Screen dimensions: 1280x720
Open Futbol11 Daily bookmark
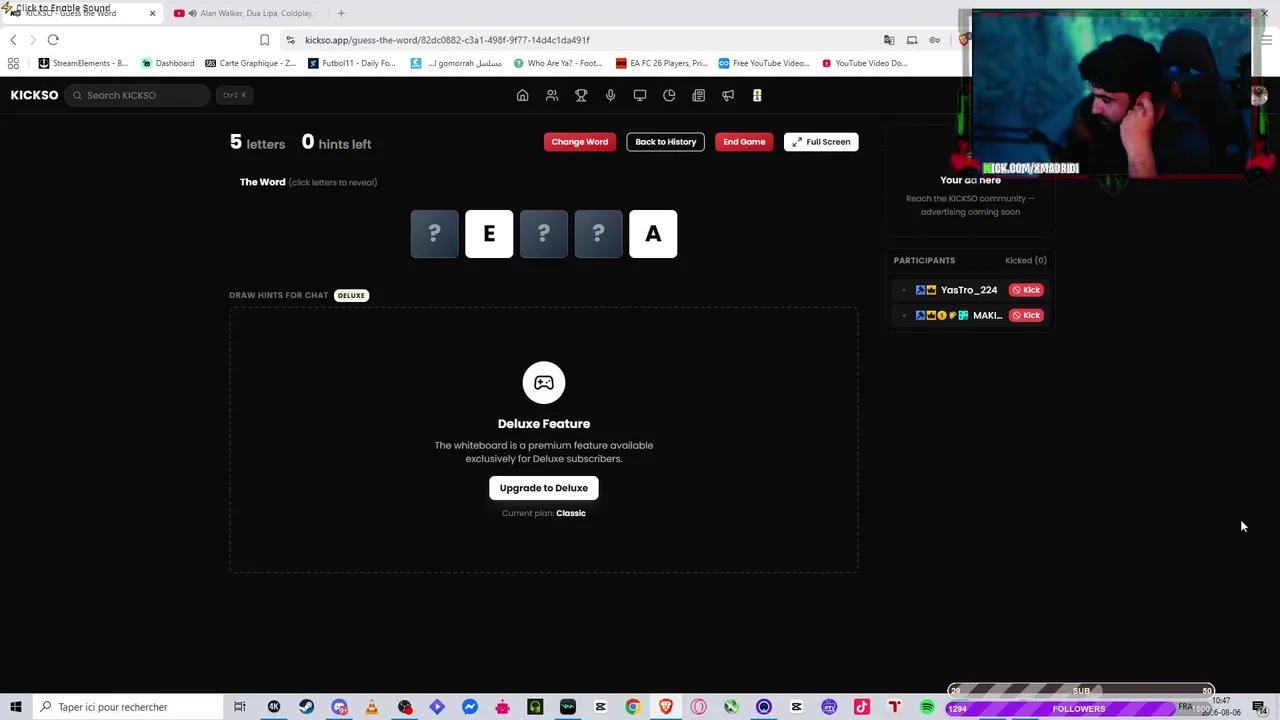352,63
